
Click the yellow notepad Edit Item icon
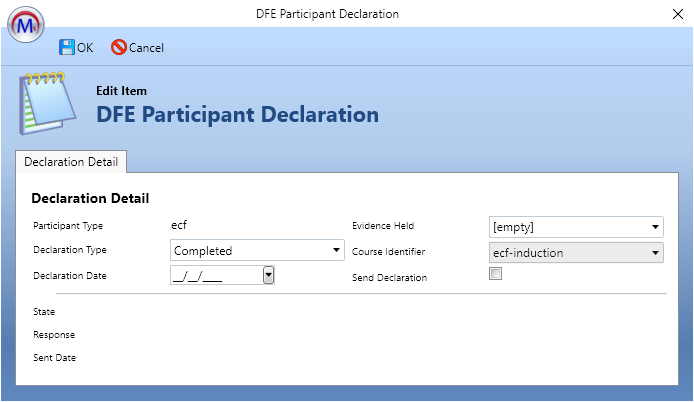pyautogui.click(x=43, y=100)
